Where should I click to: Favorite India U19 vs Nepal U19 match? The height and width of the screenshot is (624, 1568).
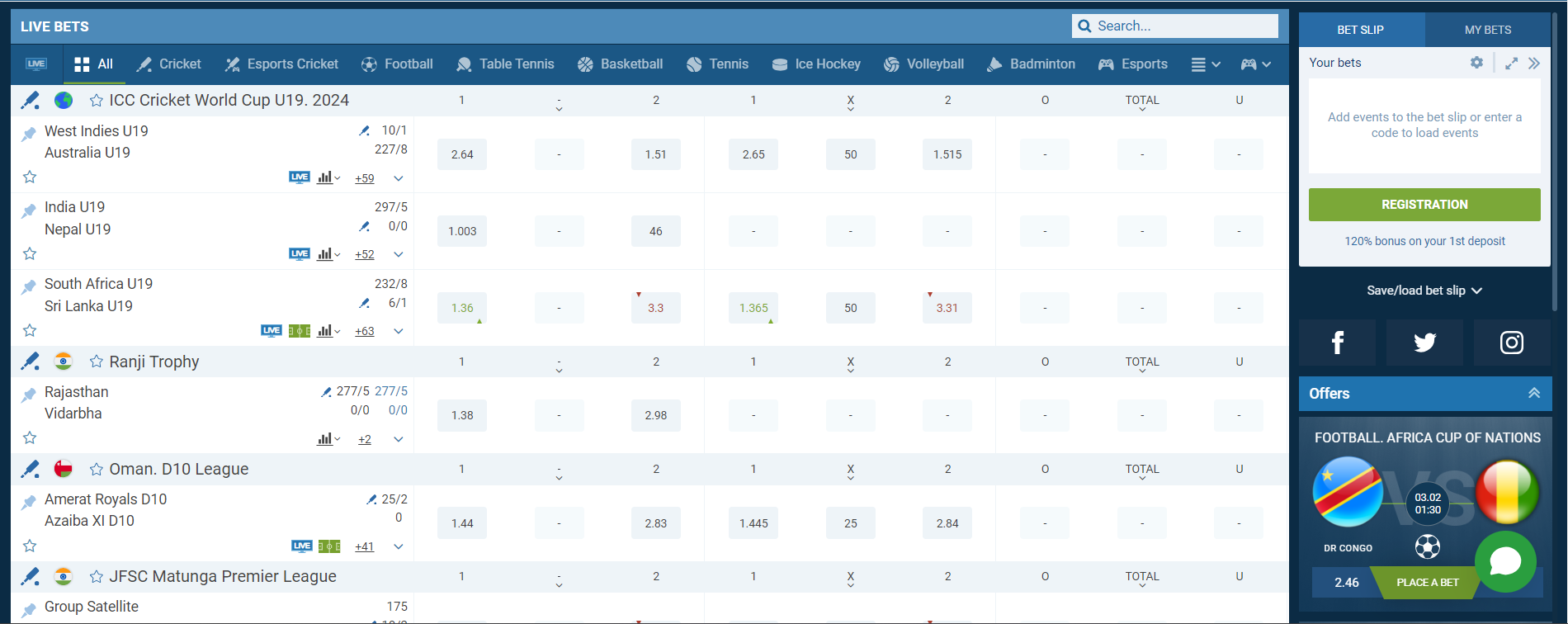(x=30, y=253)
